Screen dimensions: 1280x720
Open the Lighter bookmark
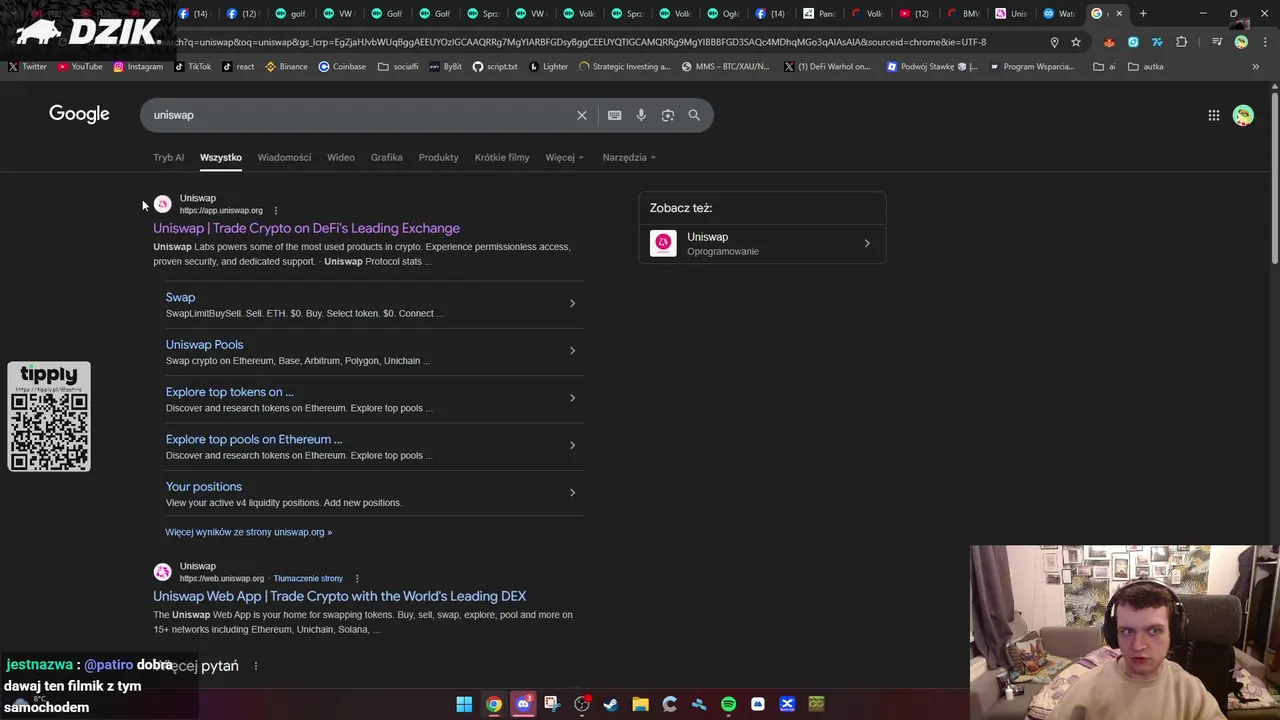tap(548, 67)
